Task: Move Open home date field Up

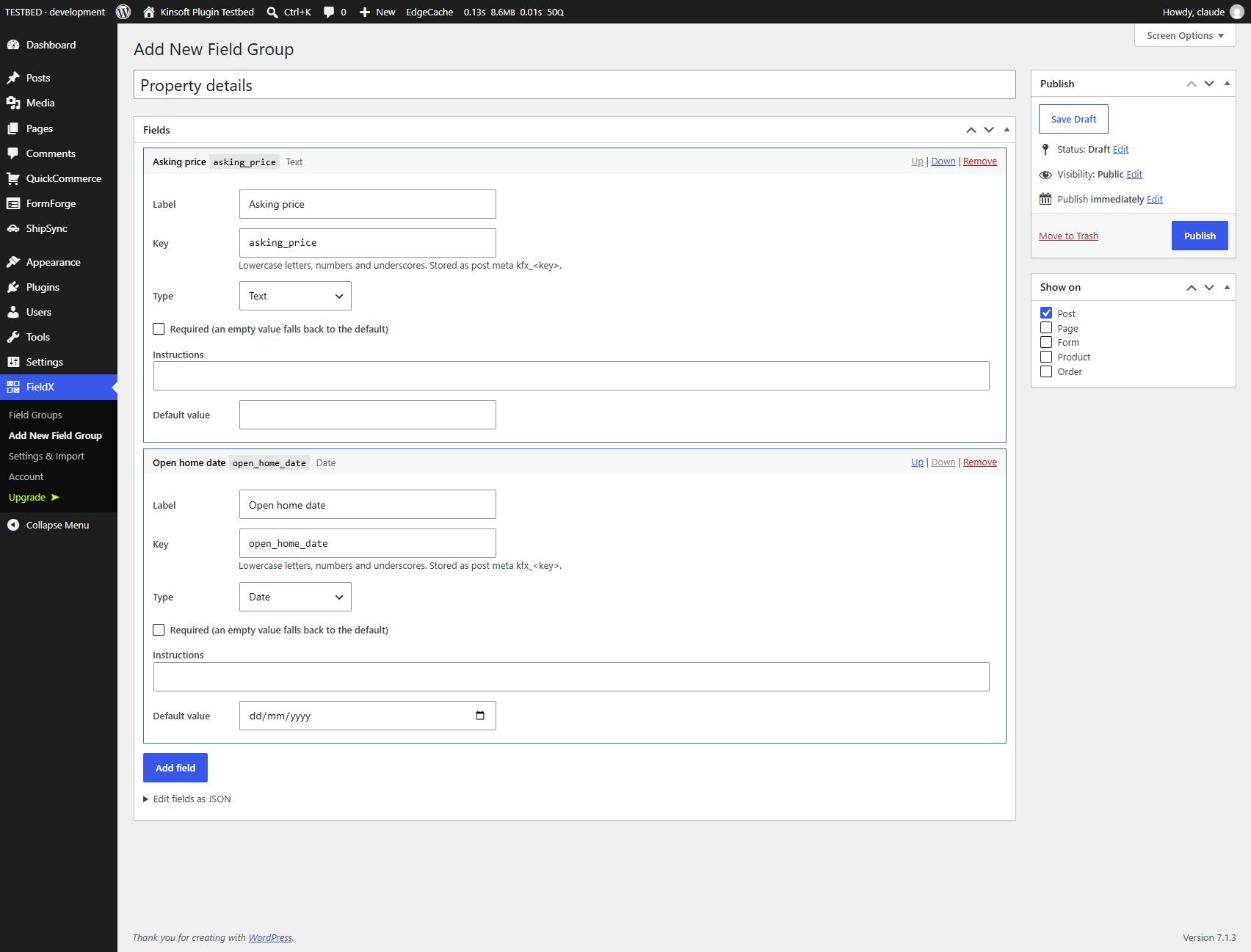Action: [917, 462]
